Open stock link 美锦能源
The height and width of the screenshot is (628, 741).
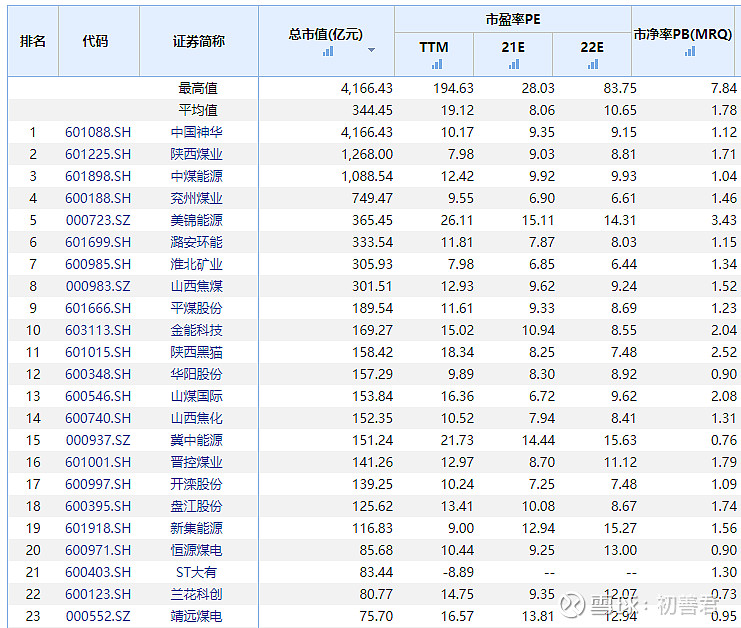pos(197,220)
